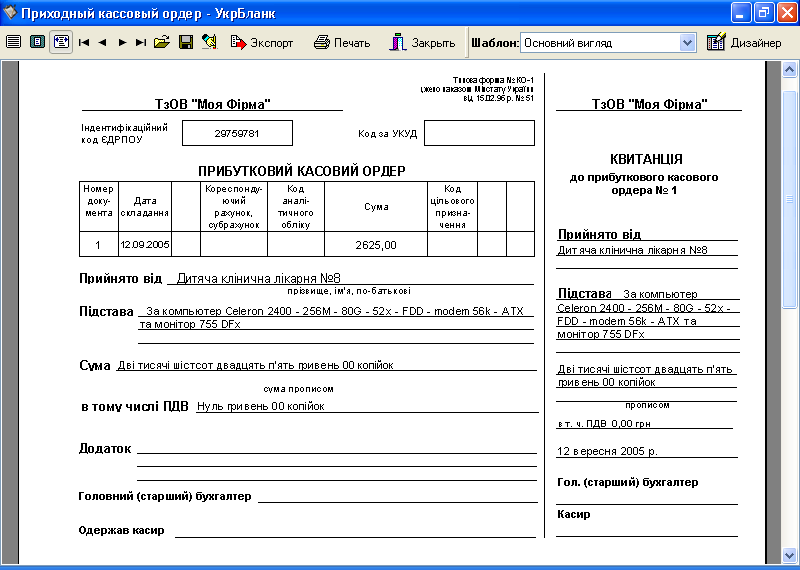
Task: Click the vertical scrollbar thumb
Action: click(x=789, y=200)
